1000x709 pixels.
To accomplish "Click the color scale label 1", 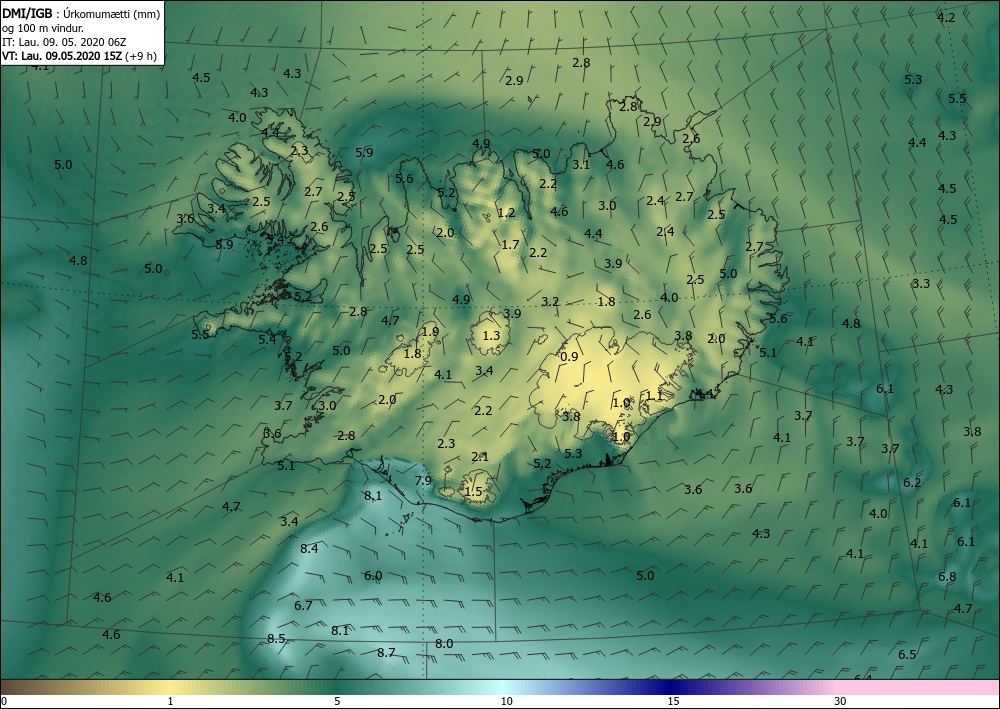I will (x=170, y=701).
